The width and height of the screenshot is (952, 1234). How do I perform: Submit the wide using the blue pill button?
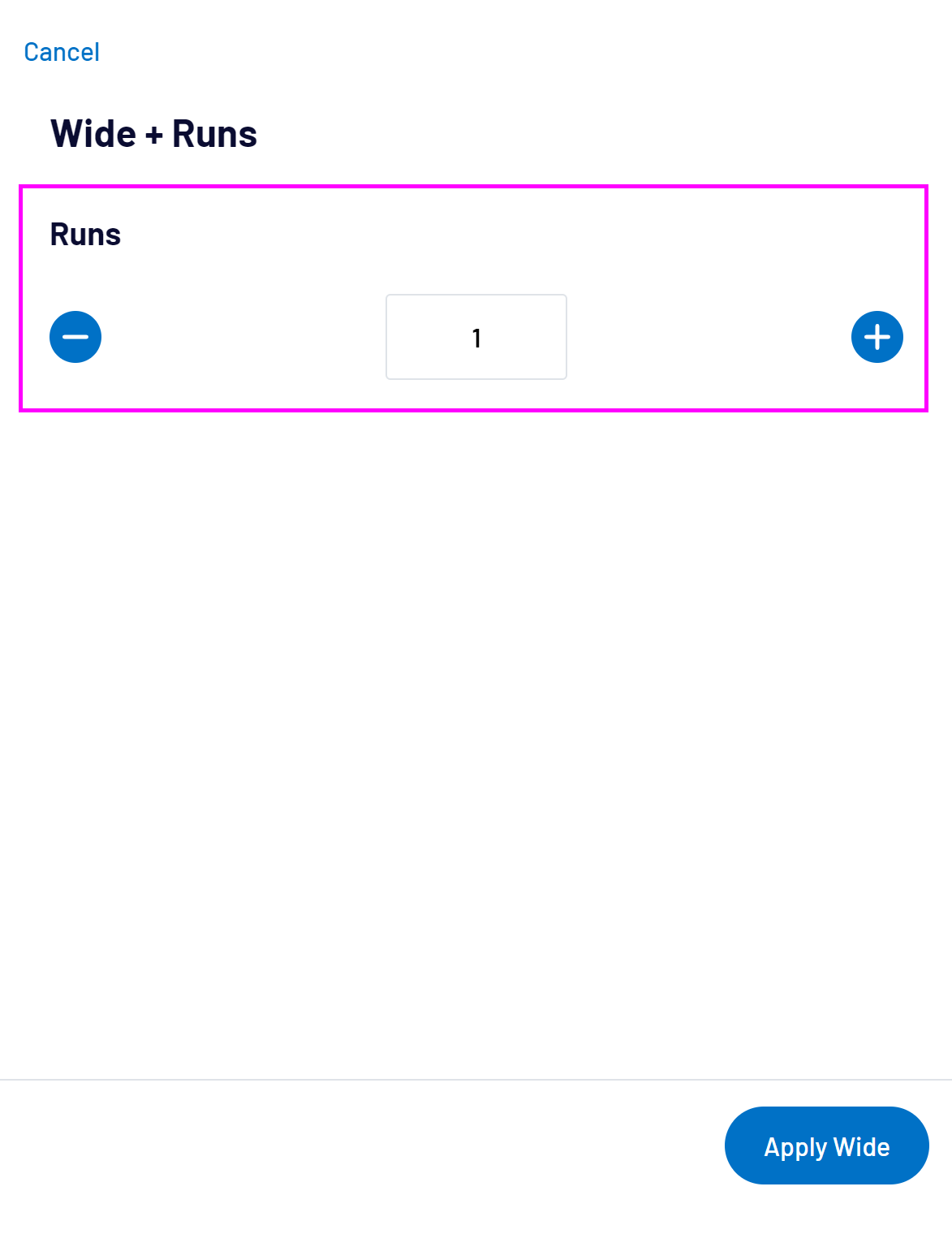826,1146
